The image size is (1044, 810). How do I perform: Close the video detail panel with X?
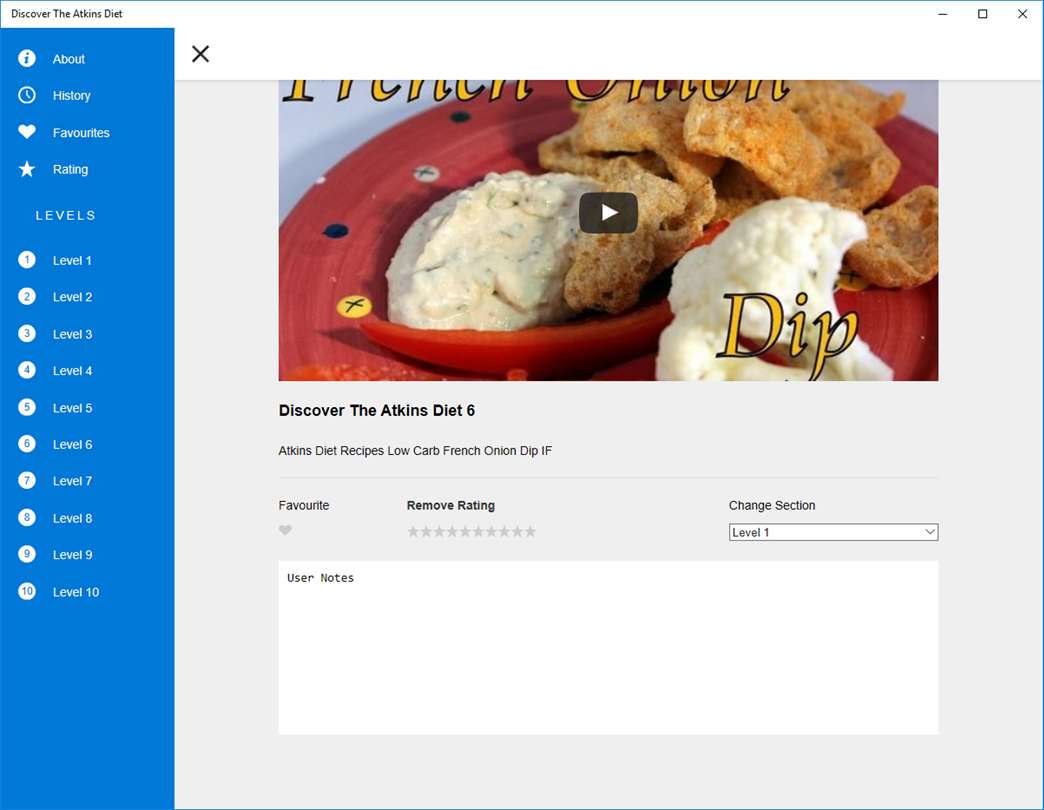(x=200, y=54)
